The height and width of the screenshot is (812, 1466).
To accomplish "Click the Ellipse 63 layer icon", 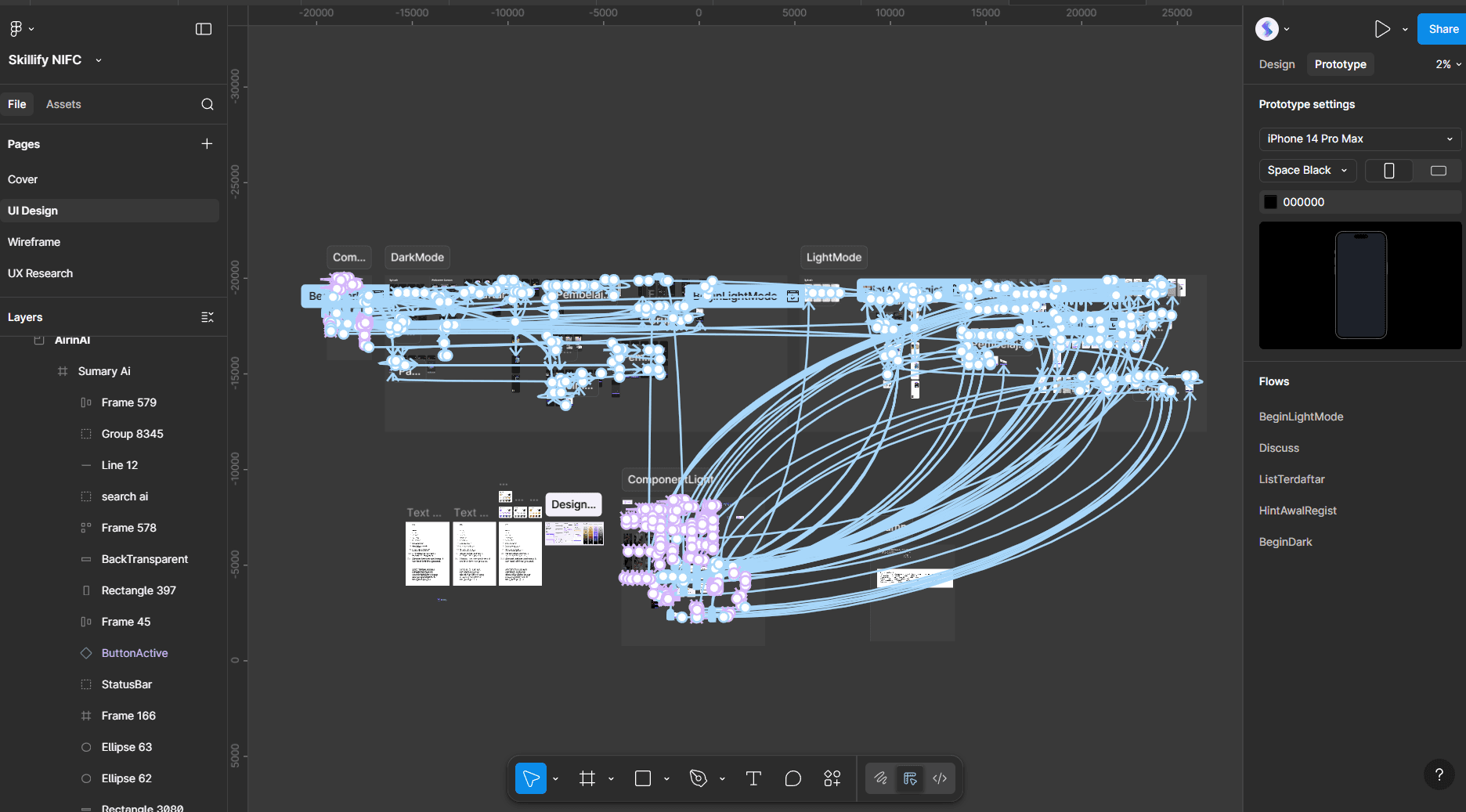I will 86,747.
